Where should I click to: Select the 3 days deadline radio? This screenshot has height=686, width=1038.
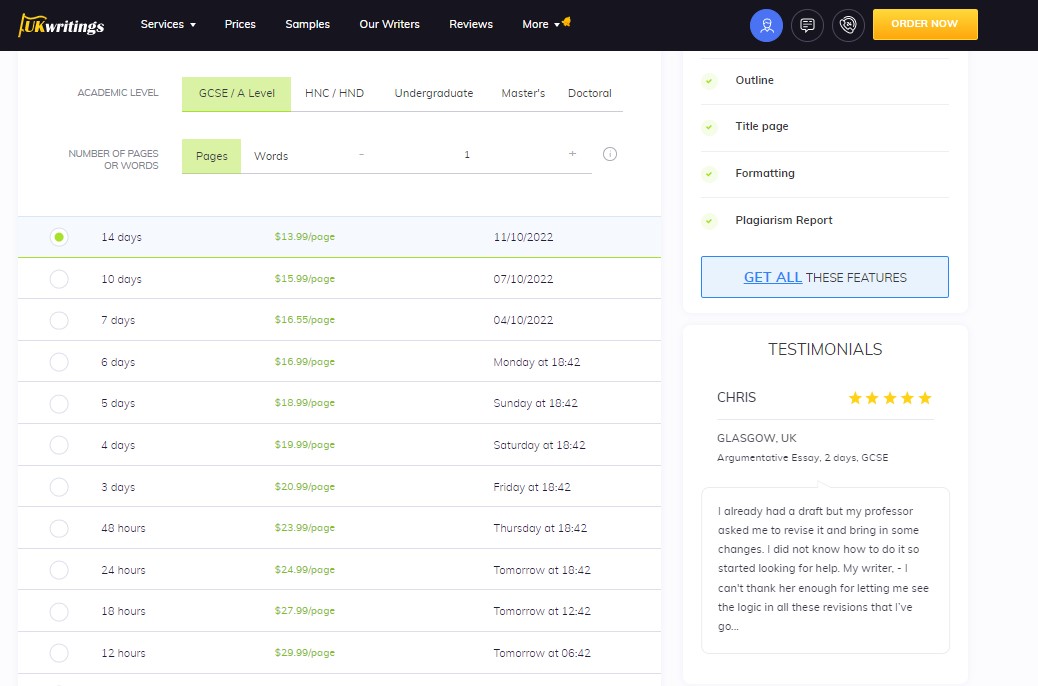tap(59, 487)
